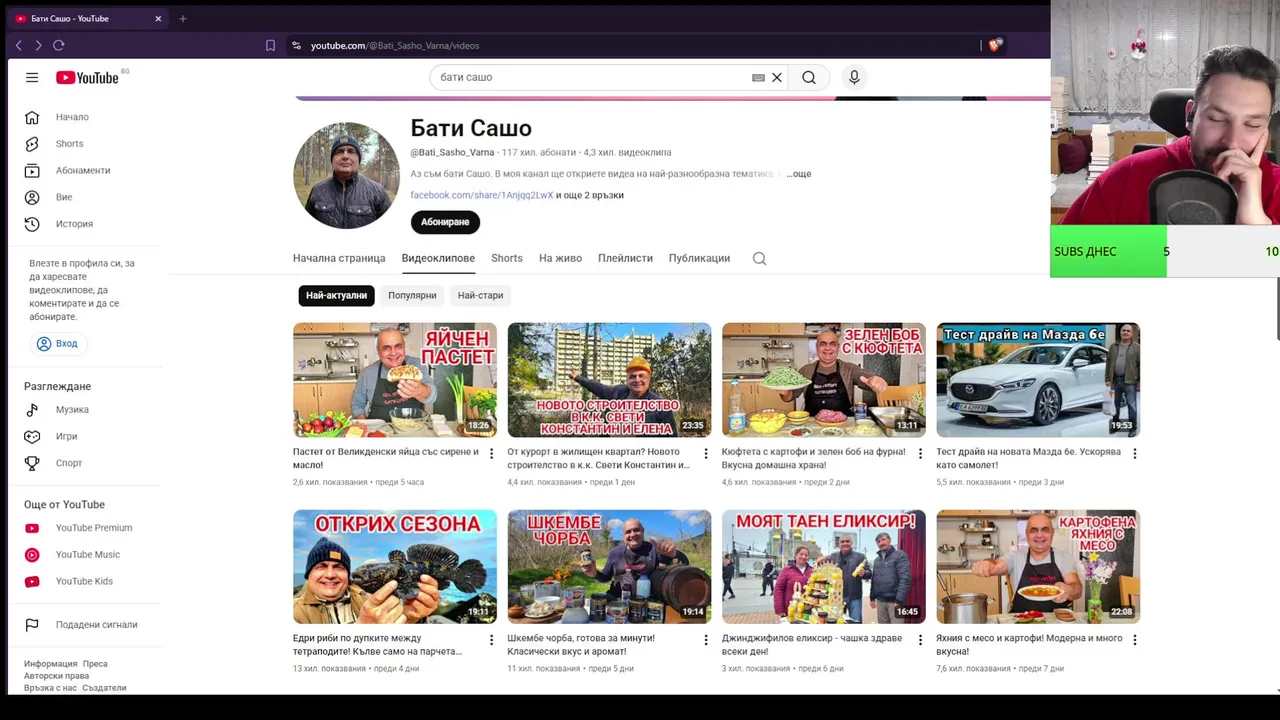Open options menu for От курорт в жилищен квартал video
The image size is (1280, 720).
click(x=705, y=453)
